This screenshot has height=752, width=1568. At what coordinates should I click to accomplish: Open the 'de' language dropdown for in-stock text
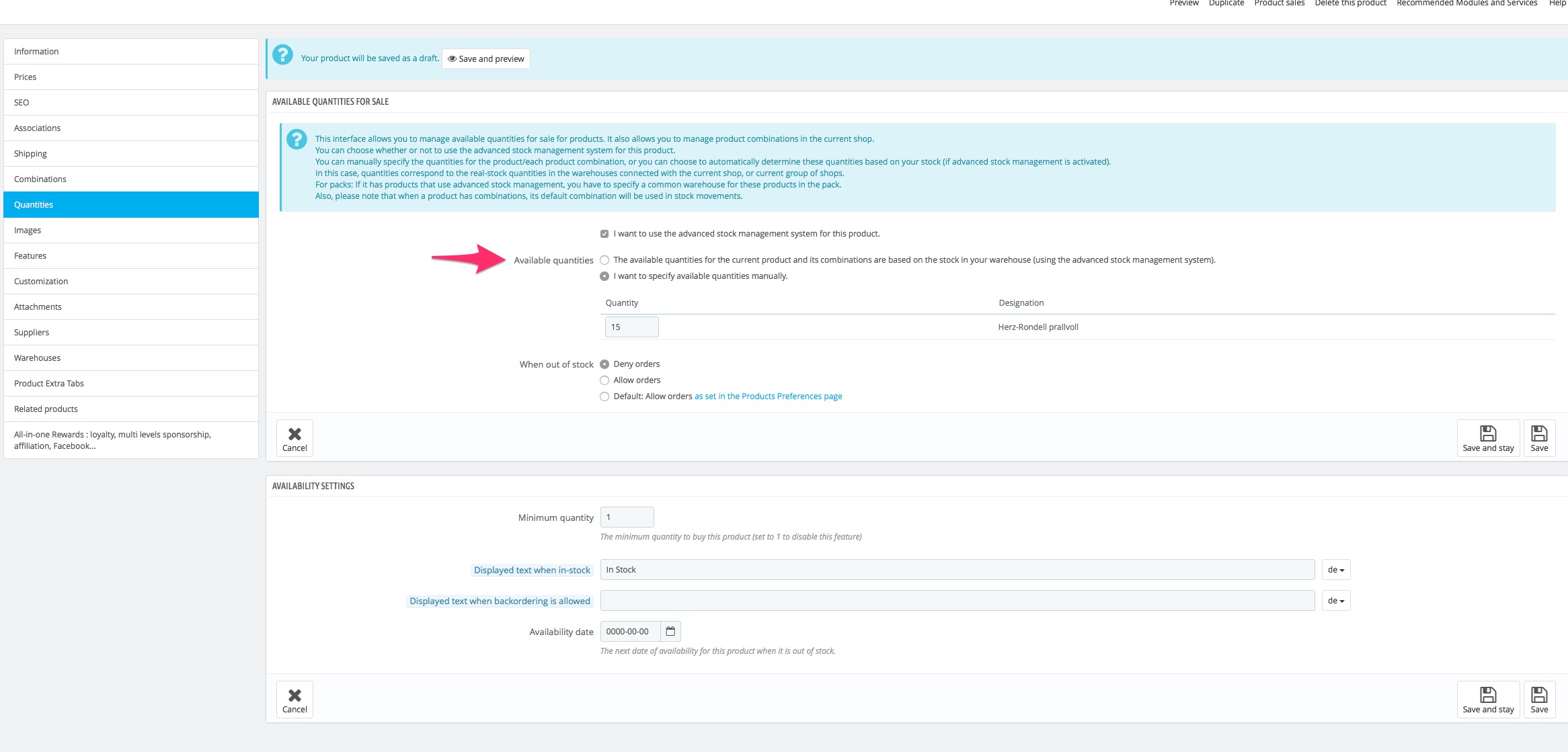[1335, 570]
